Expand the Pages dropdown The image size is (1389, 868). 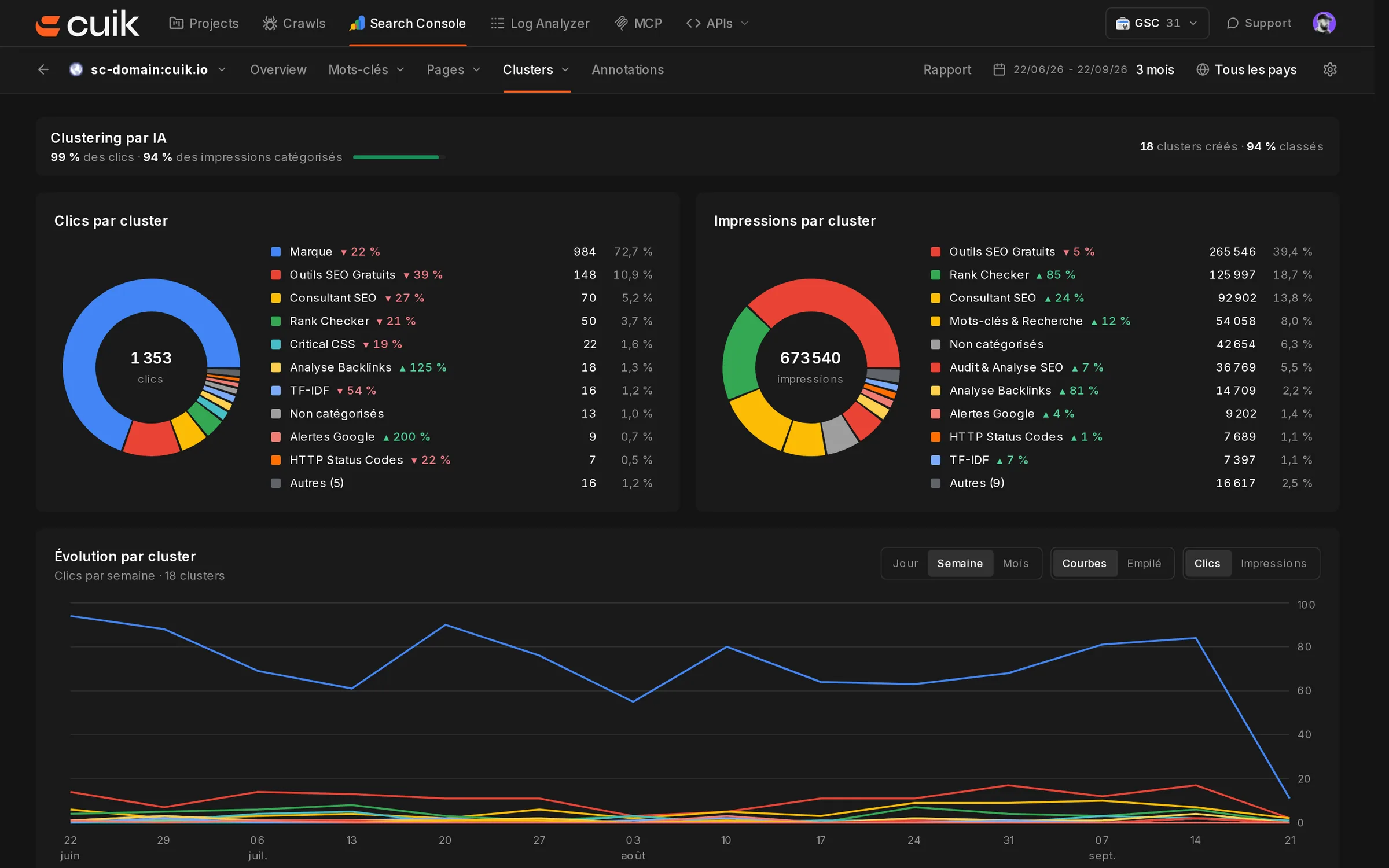454,69
